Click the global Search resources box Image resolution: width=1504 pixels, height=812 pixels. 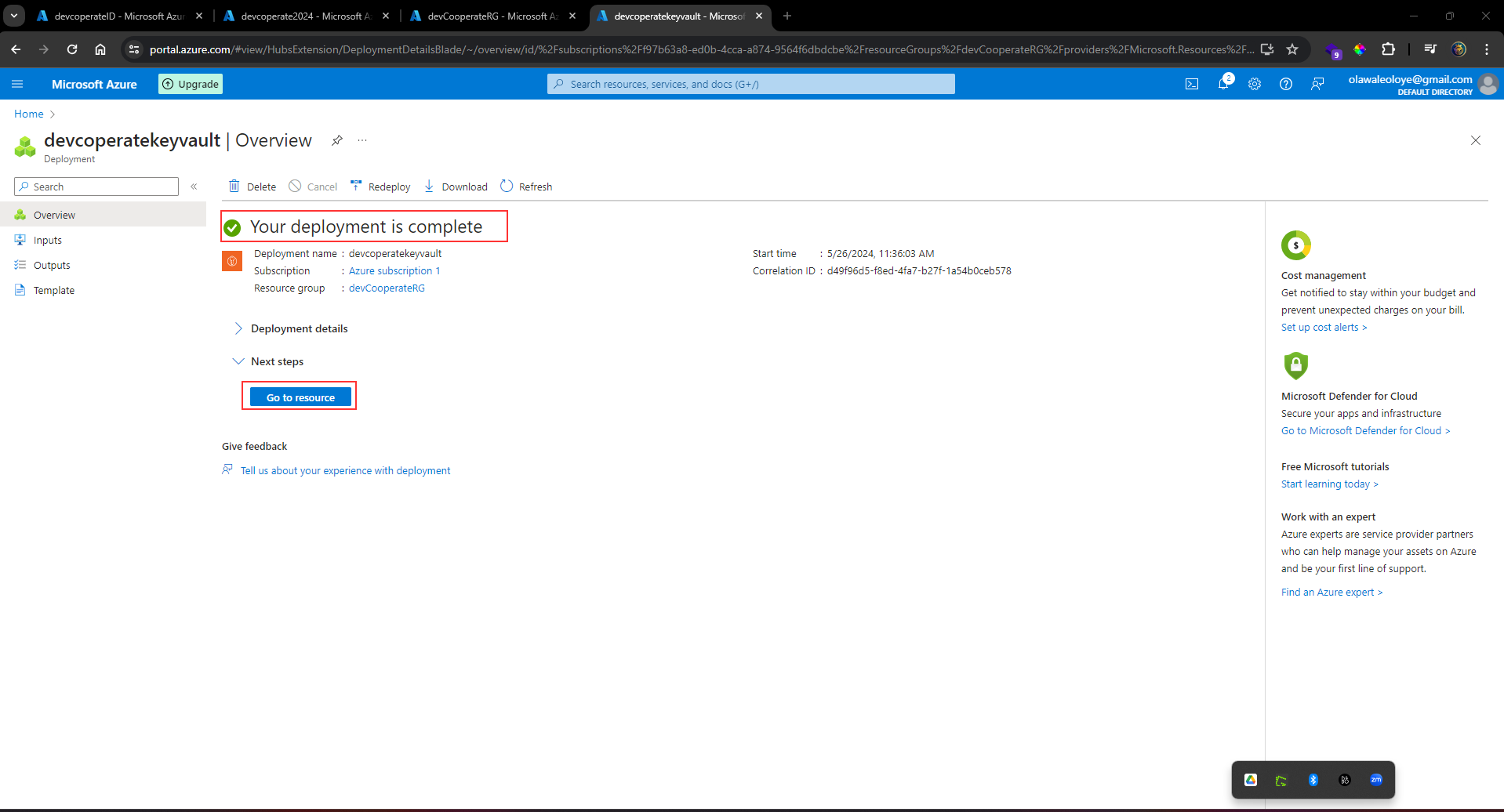(751, 84)
